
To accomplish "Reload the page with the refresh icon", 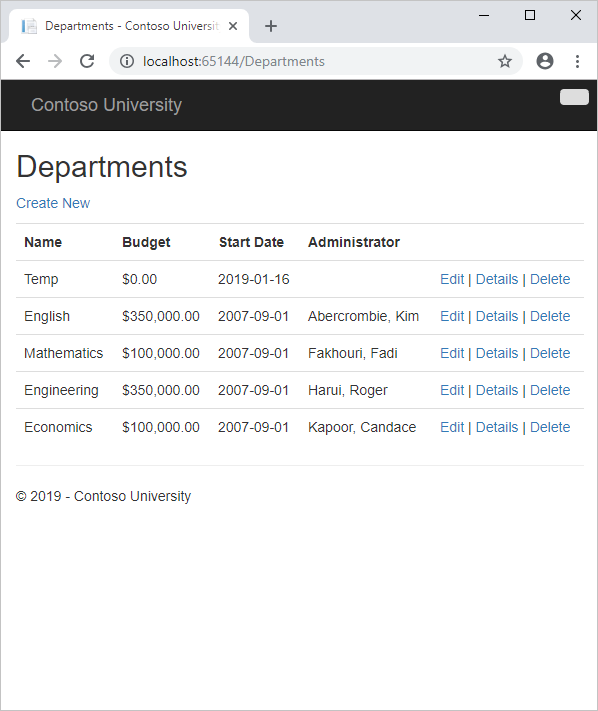I will [87, 61].
